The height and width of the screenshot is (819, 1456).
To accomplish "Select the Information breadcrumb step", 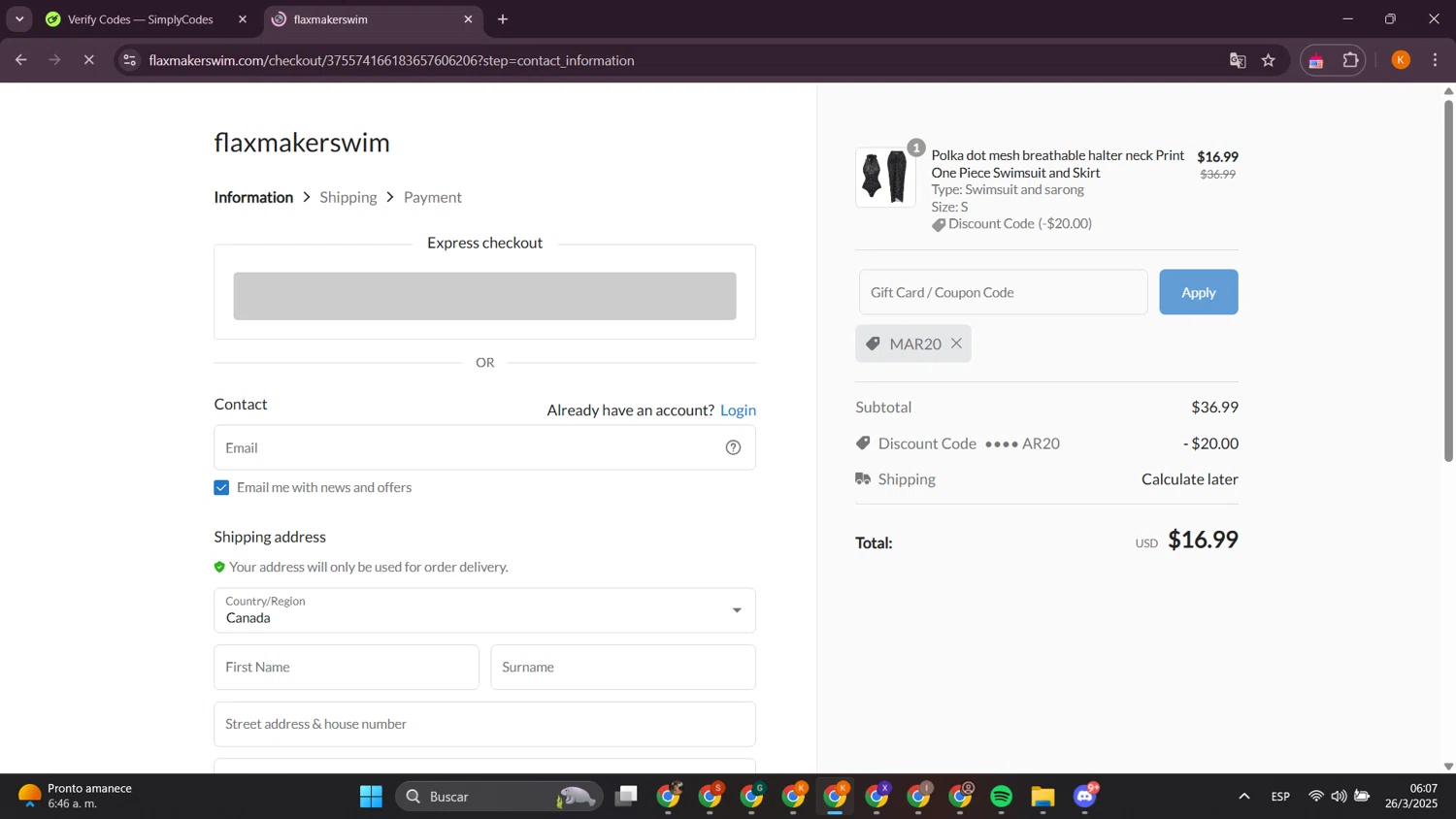I will coord(253,197).
